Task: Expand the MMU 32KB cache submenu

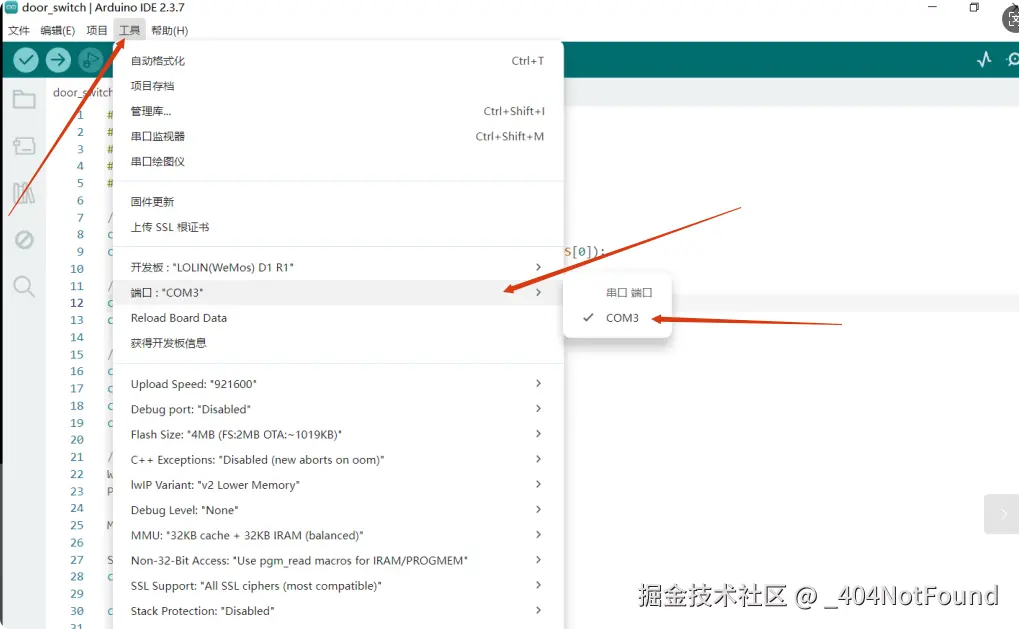Action: coord(337,535)
